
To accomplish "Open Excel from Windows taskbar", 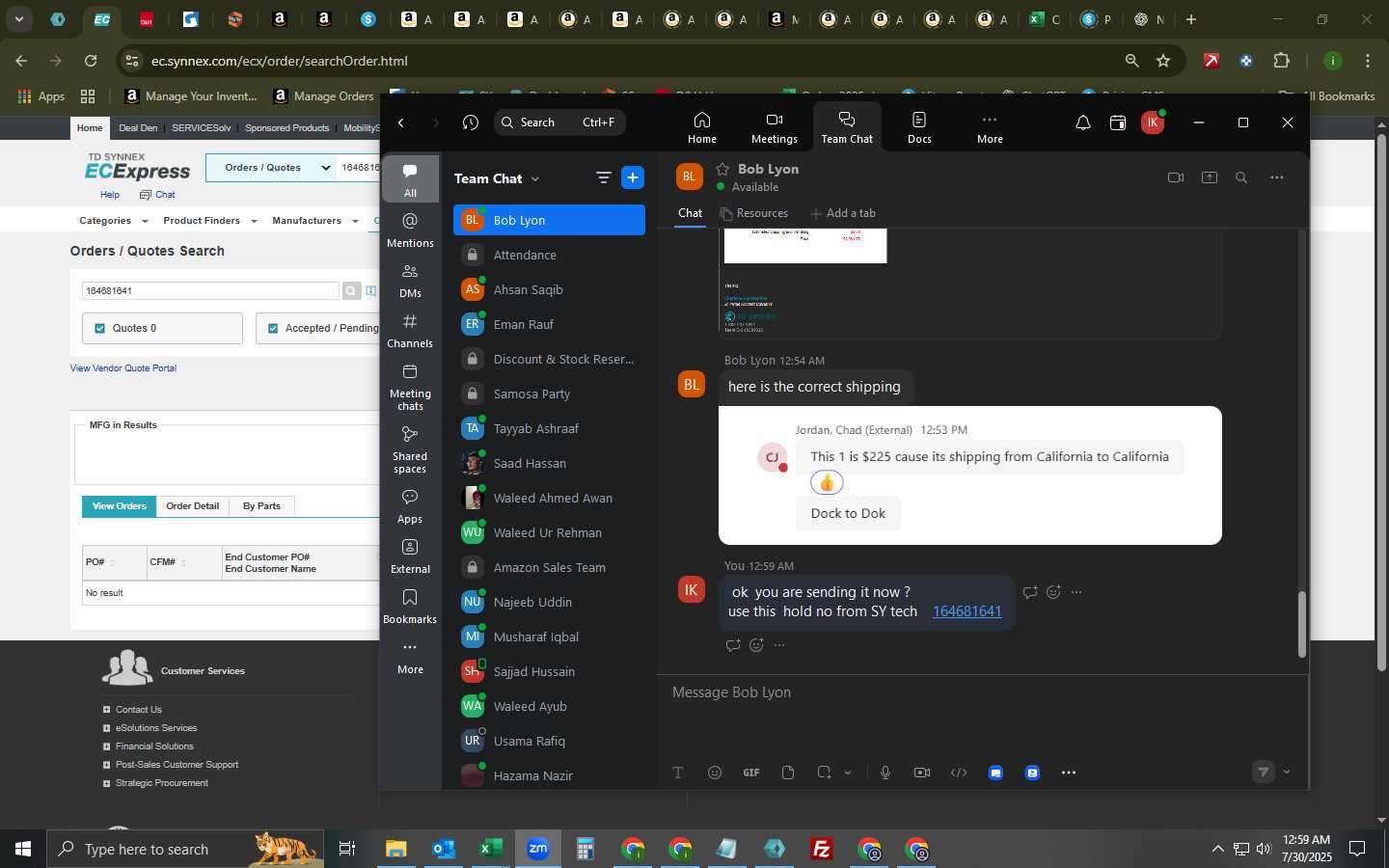I will point(491,849).
